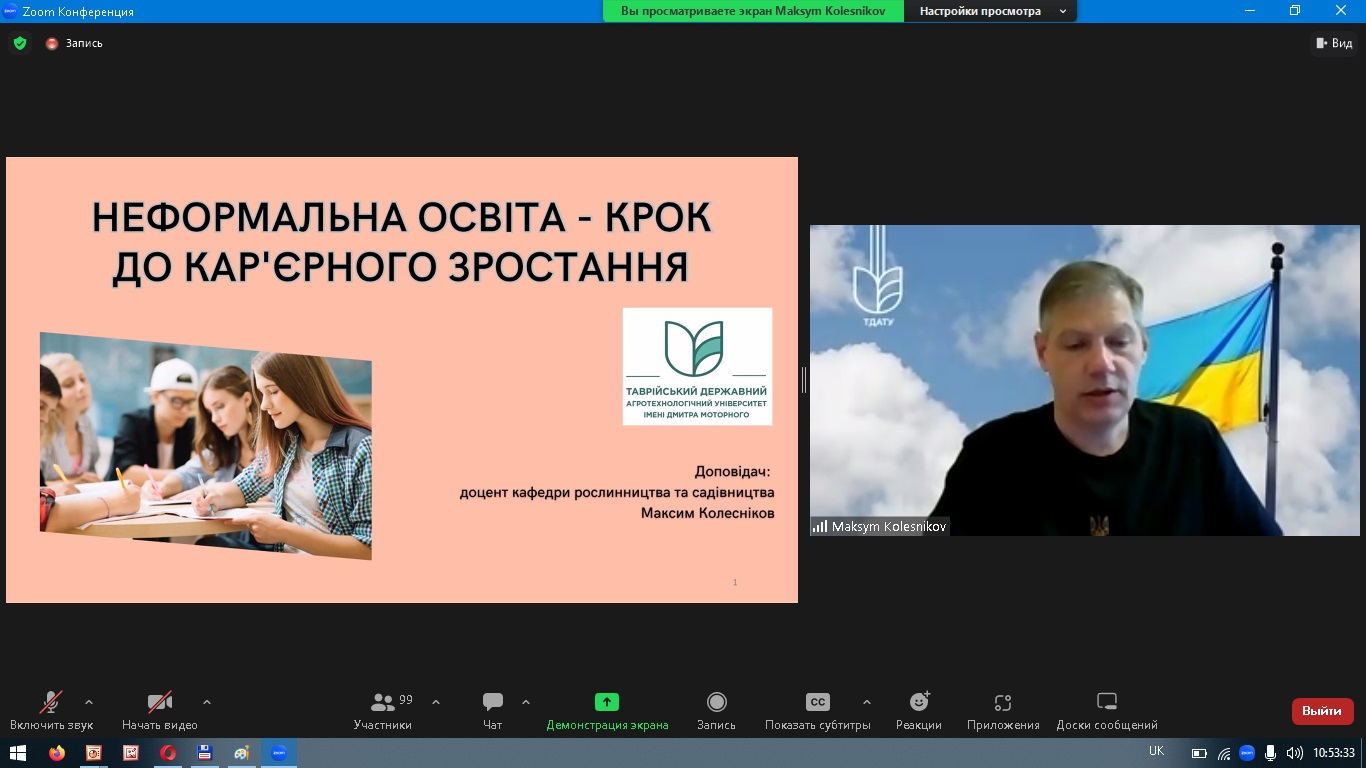Click the Запись record button in toolbar
Screen dimensions: 1366x768
click(716, 710)
